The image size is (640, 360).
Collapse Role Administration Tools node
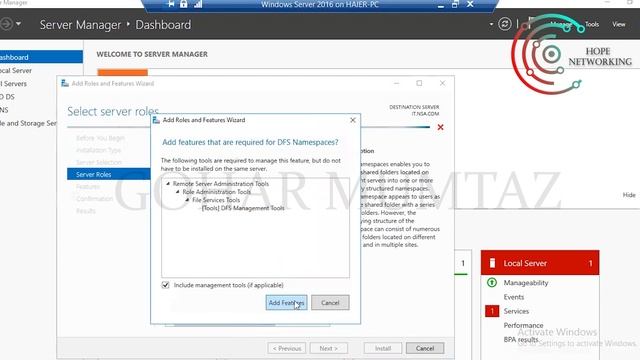(x=178, y=191)
